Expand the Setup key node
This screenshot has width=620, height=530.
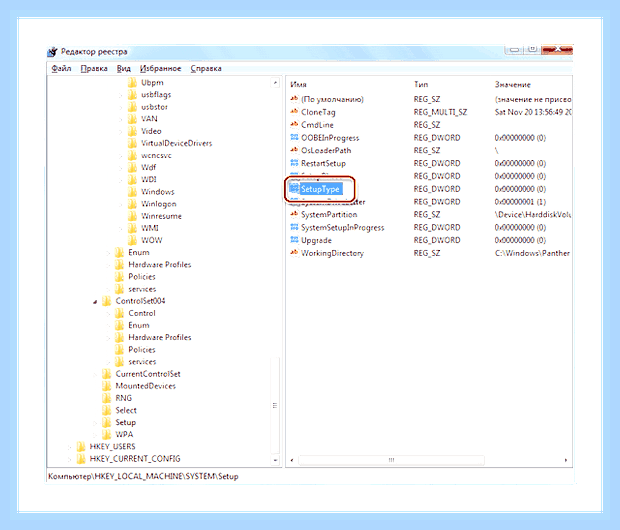click(95, 423)
